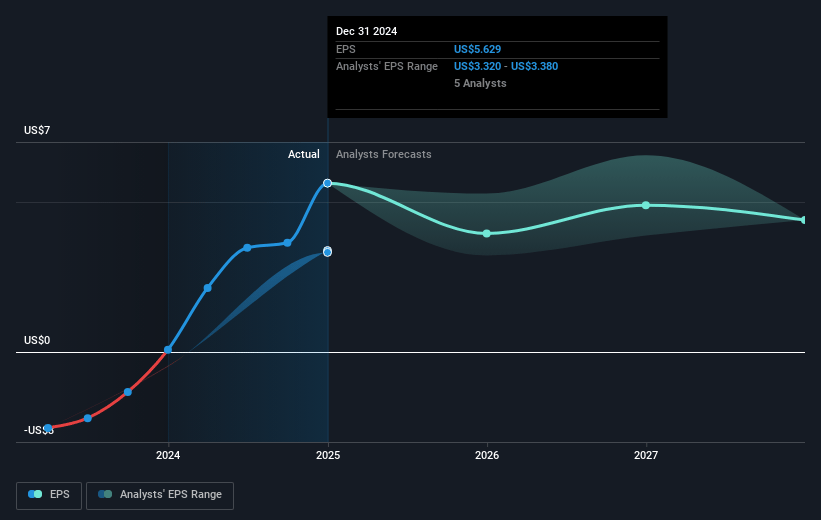Click the EPS legend color swatch
This screenshot has height=520, width=821.
point(35,494)
